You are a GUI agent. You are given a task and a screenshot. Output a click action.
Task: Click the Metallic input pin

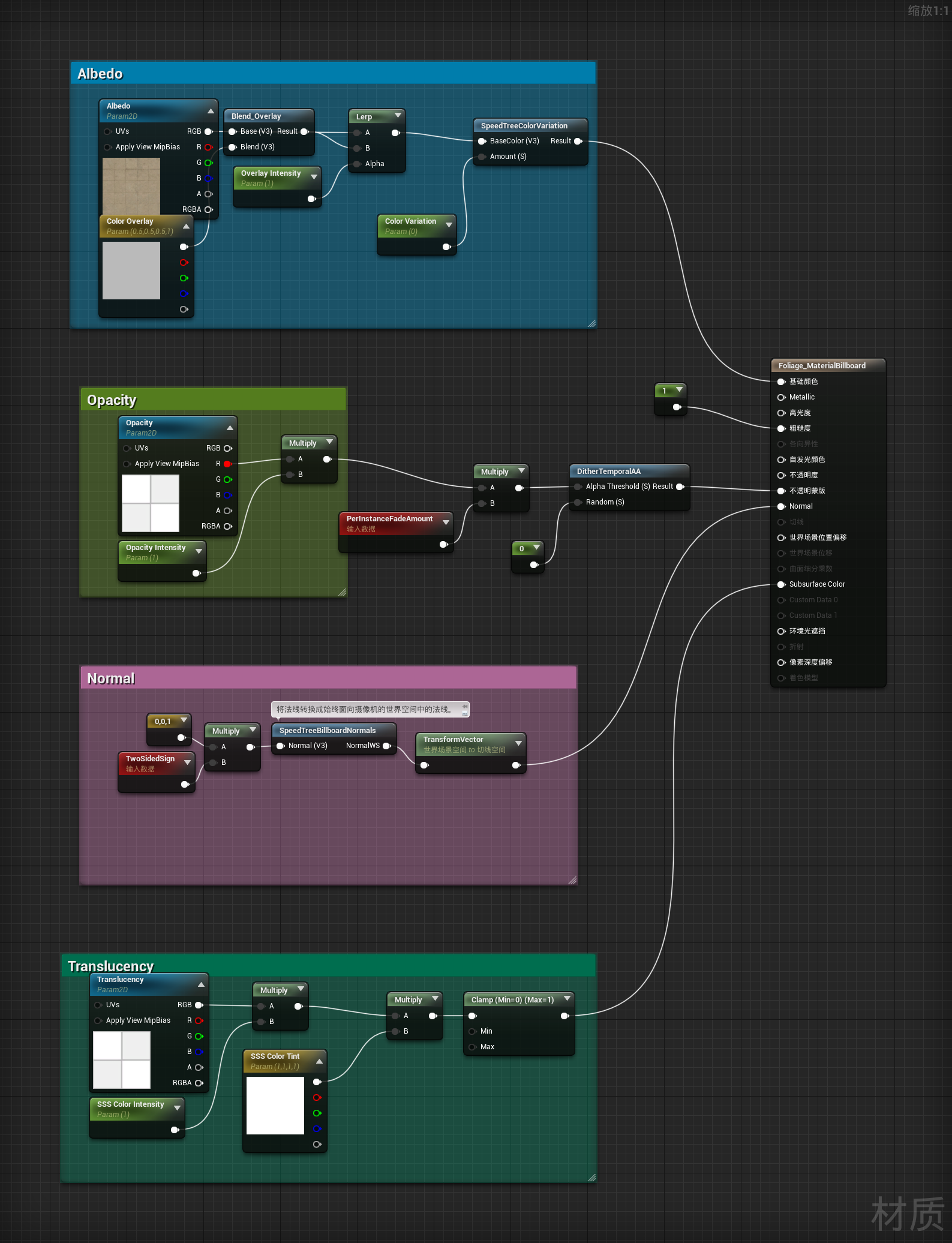782,397
